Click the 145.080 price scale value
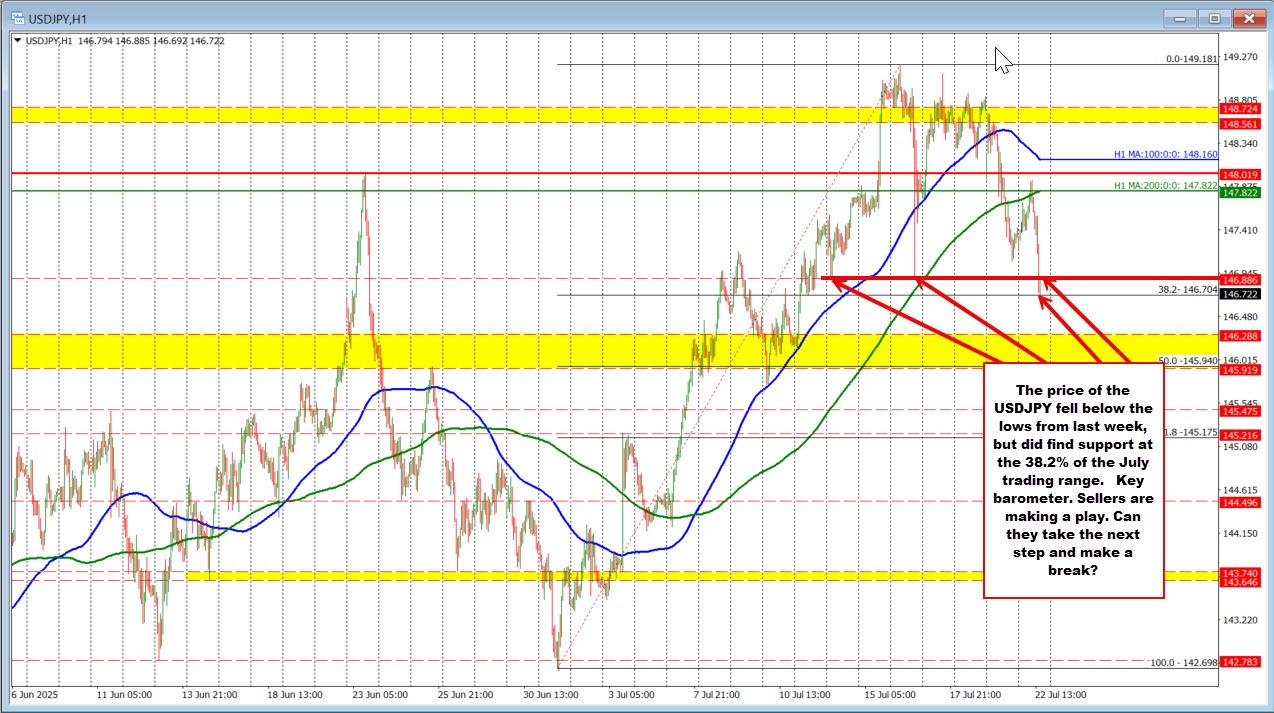 point(1240,447)
